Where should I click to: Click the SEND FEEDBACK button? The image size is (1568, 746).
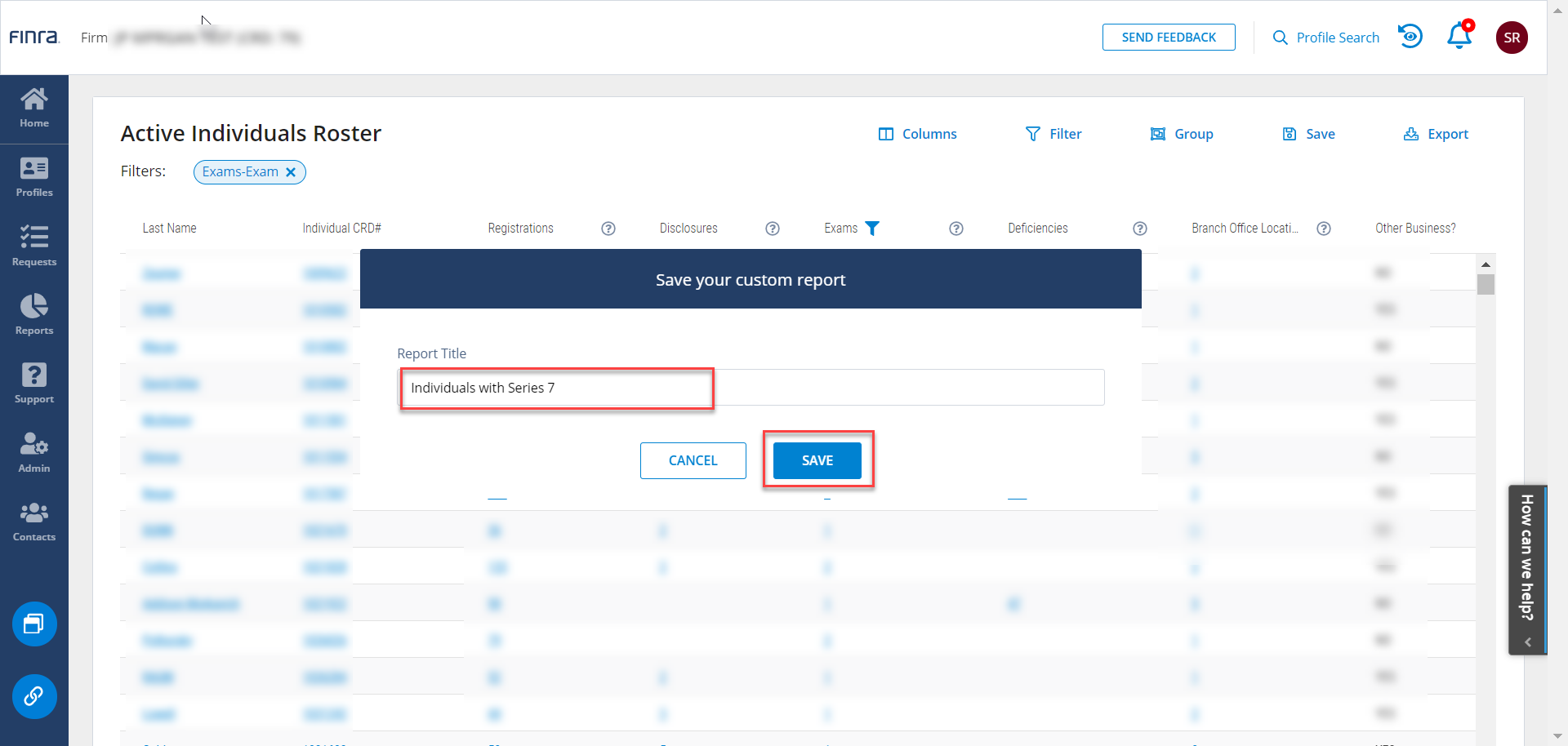click(x=1168, y=38)
